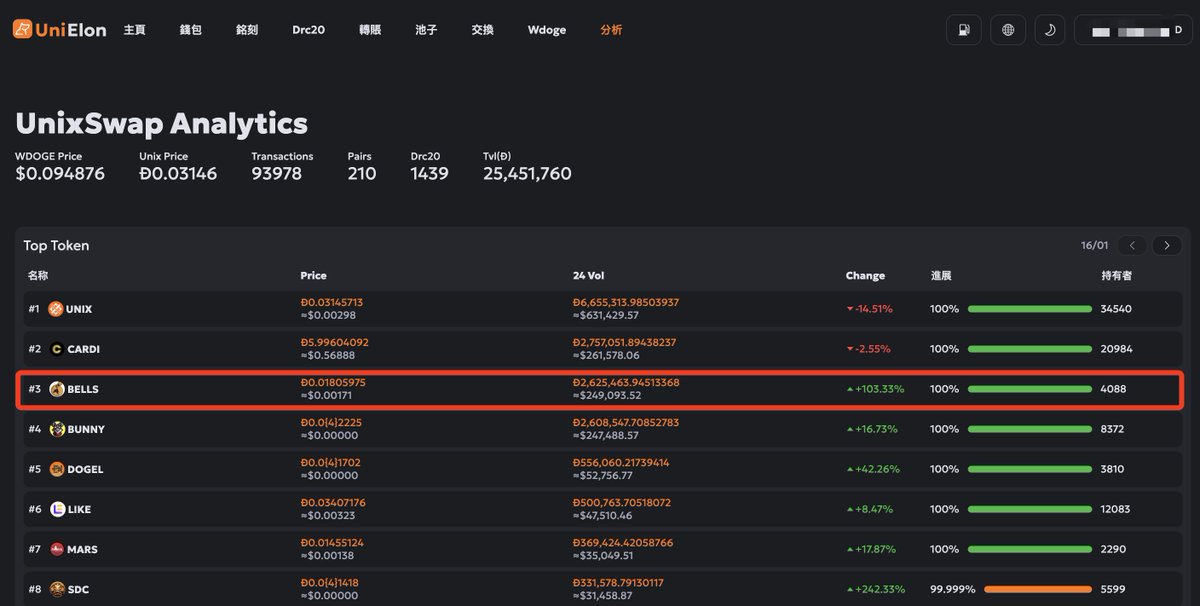The image size is (1200, 606).
Task: Click UNIX holders count 34540
Action: [x=1116, y=309]
